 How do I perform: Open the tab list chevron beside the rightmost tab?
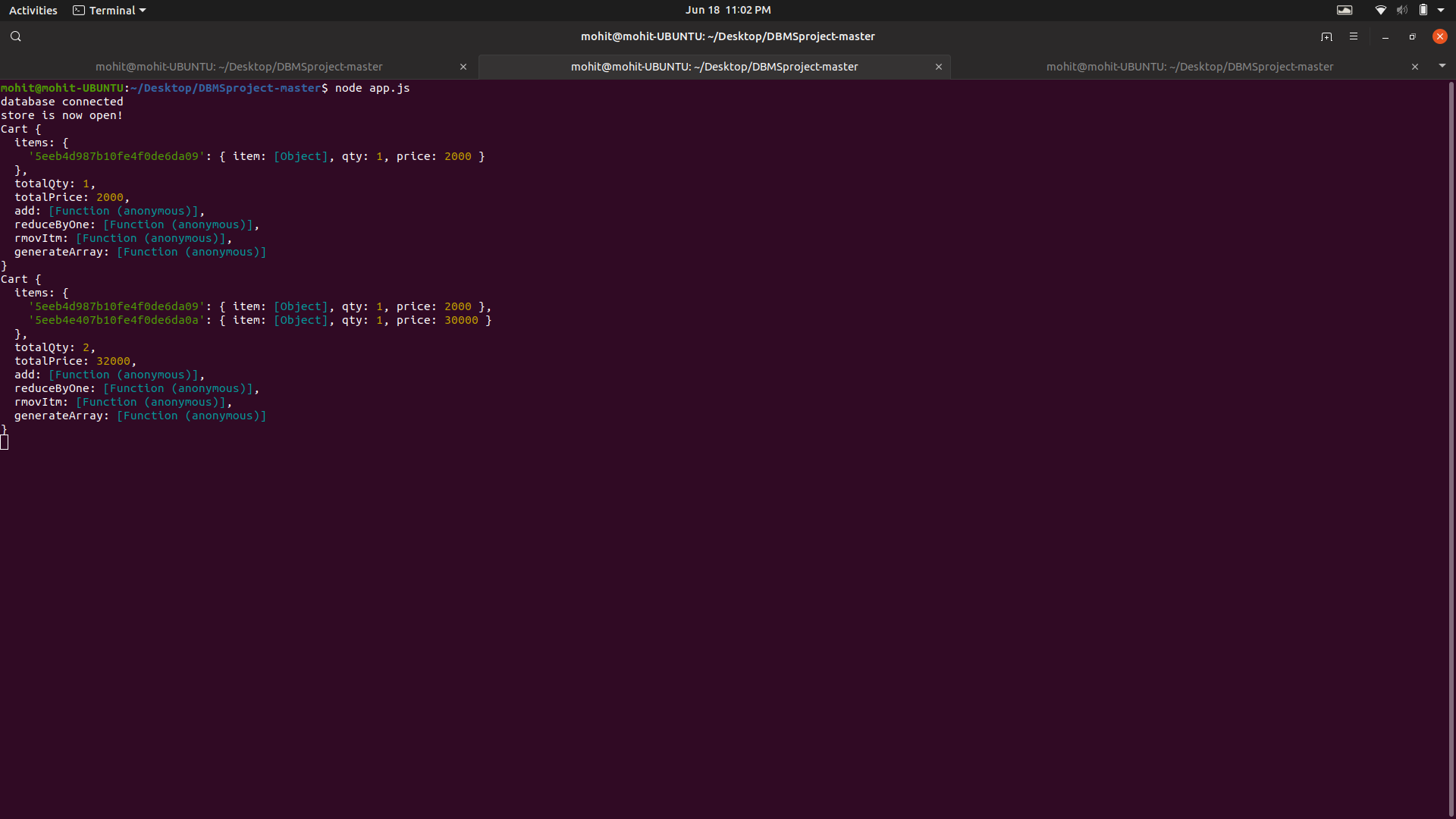click(x=1443, y=66)
